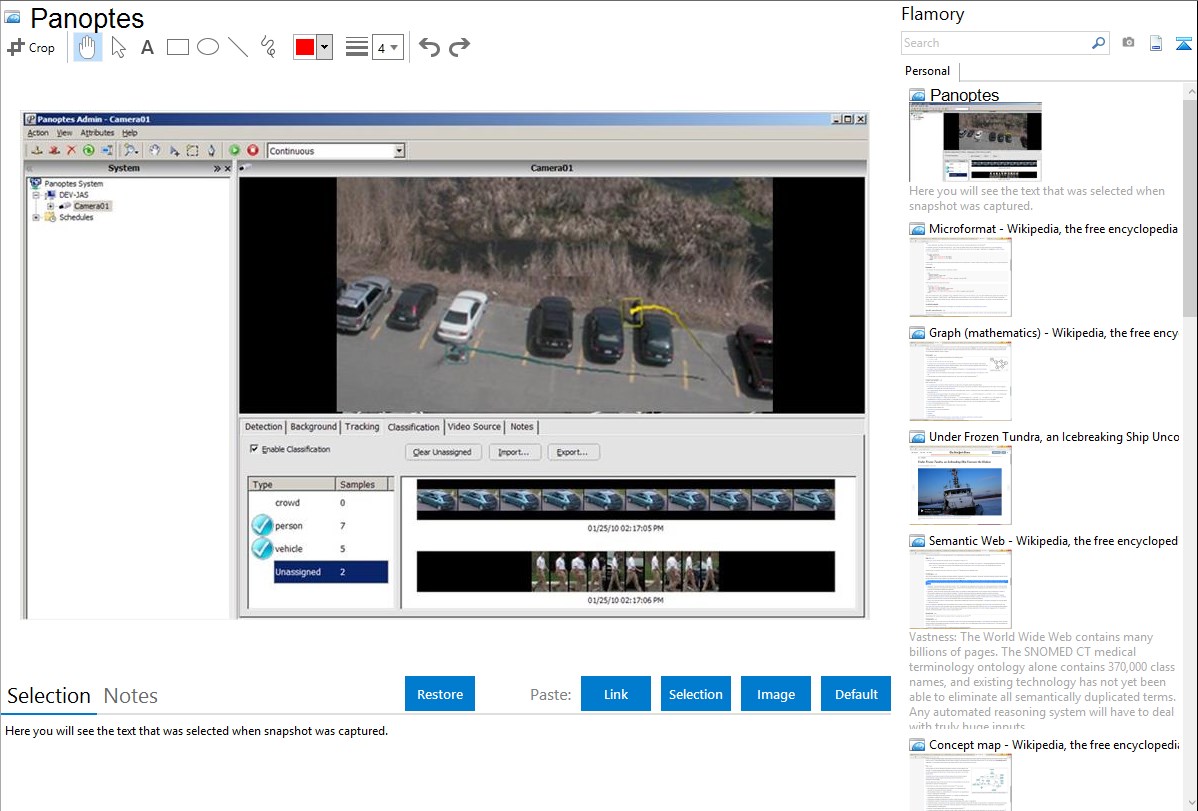Click the walking person sample strip

[x=626, y=572]
